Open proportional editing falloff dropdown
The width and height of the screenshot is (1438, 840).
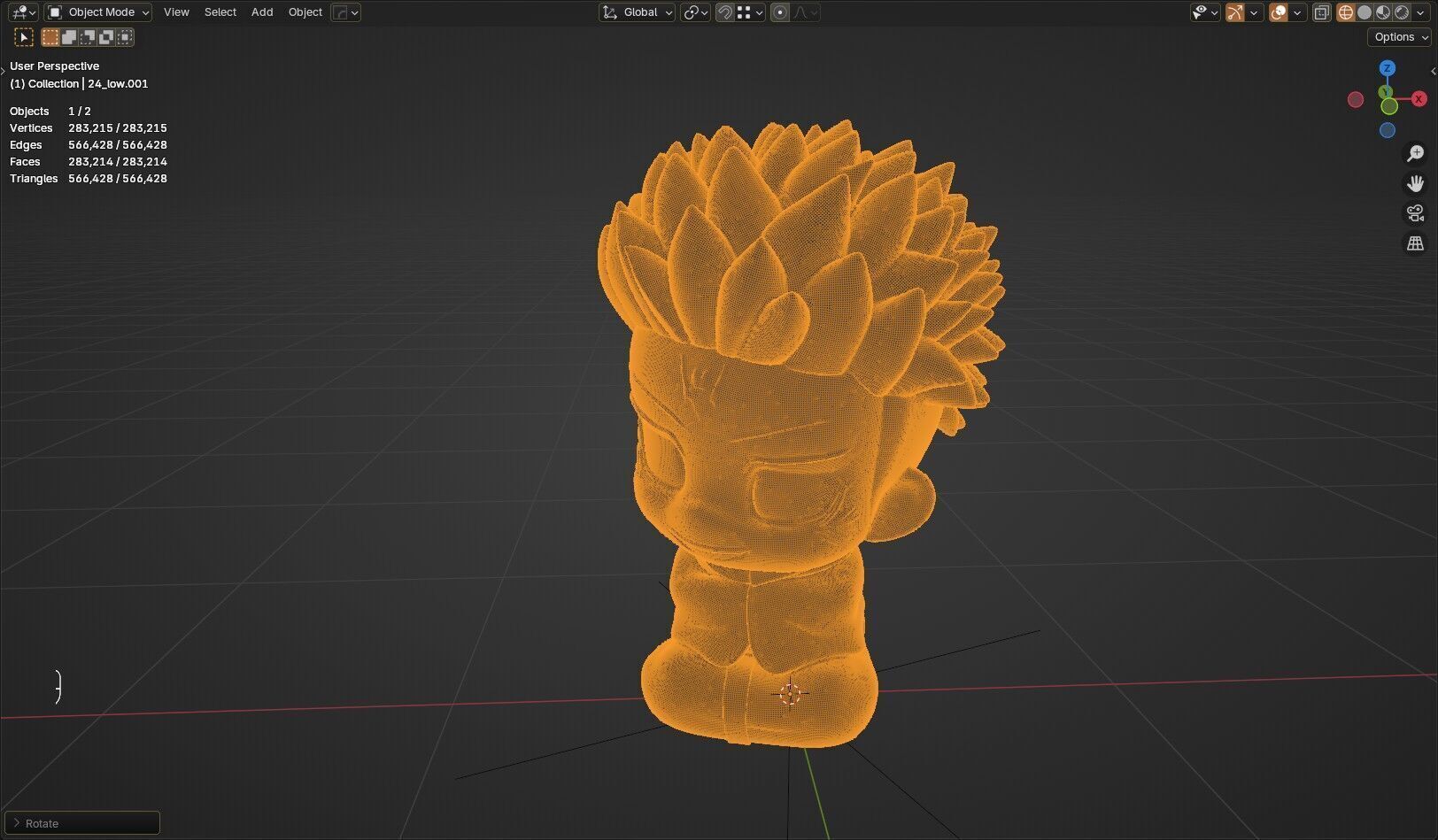(x=806, y=12)
